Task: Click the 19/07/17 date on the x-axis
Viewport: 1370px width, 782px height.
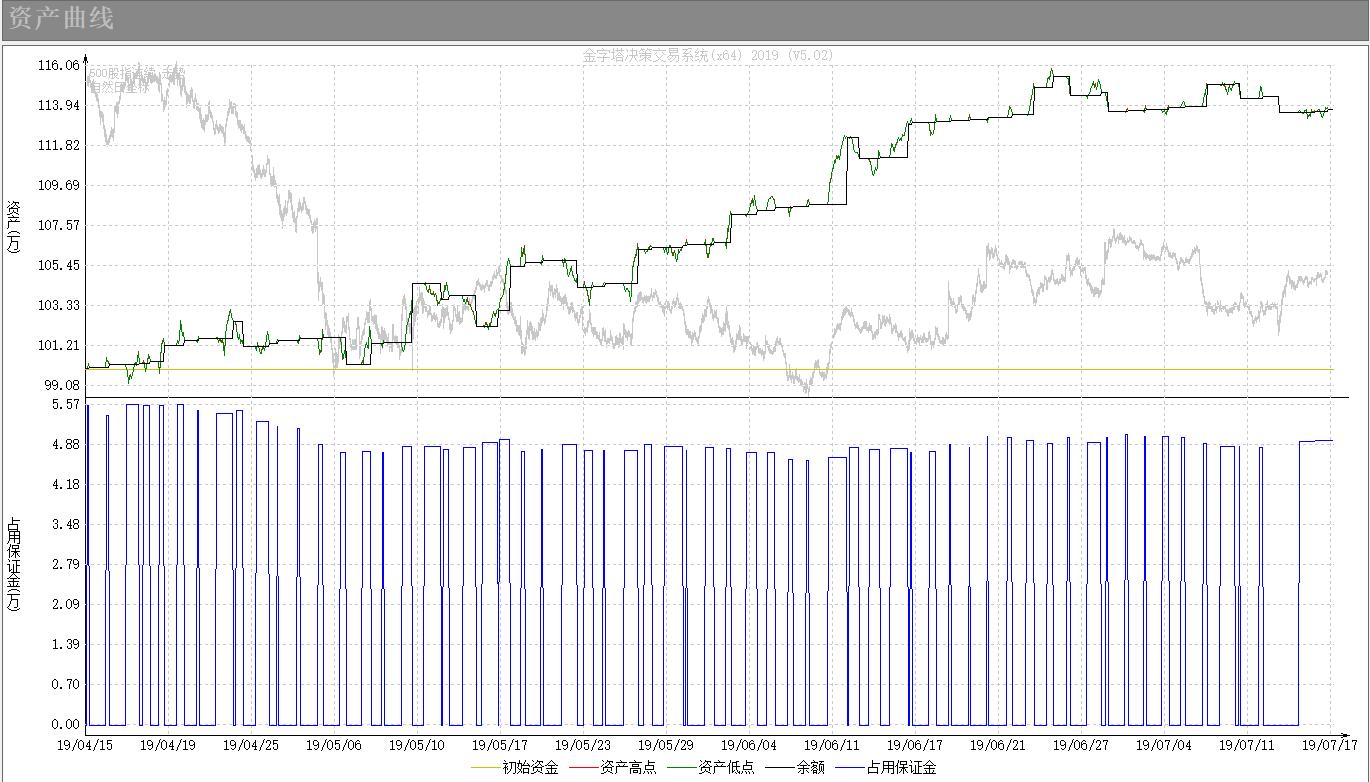Action: (1330, 745)
